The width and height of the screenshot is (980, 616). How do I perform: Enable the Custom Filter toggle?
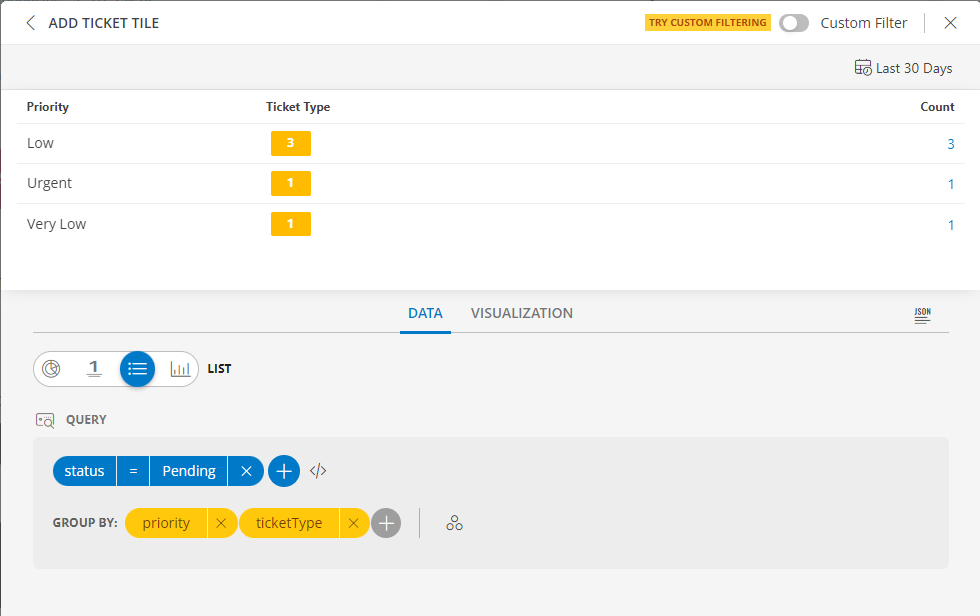point(794,22)
